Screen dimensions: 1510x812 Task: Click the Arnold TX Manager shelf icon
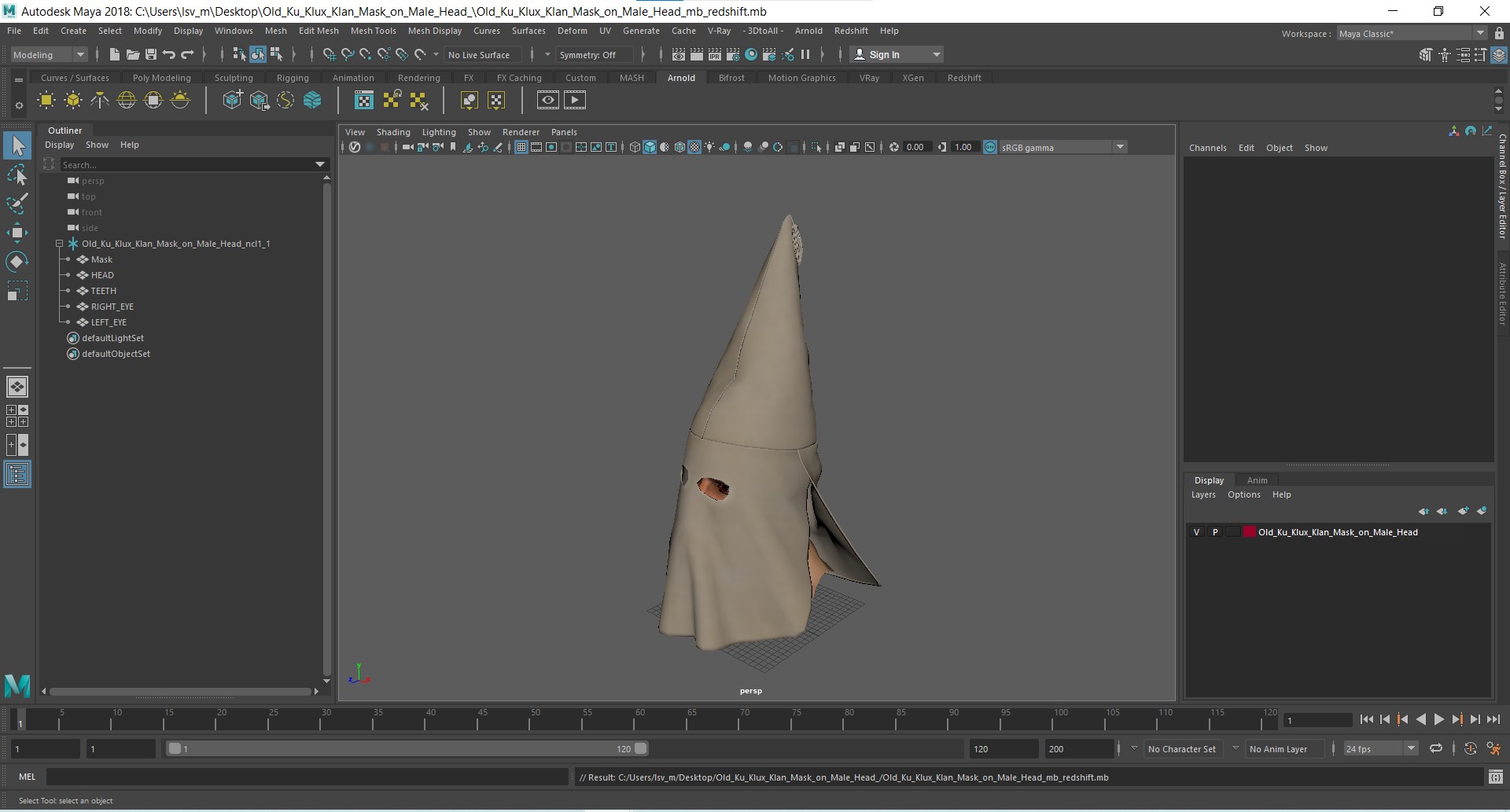click(364, 100)
